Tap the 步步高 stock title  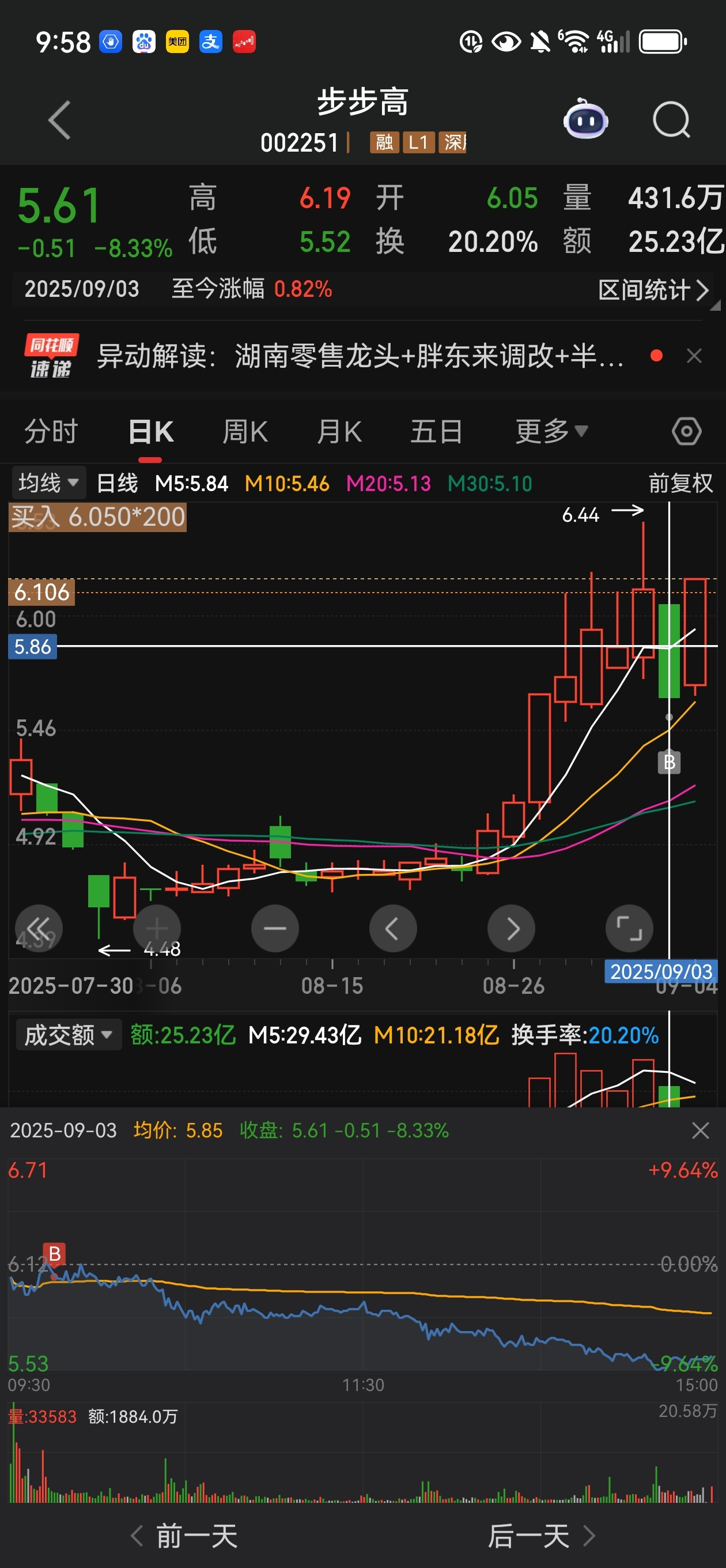pos(362,101)
